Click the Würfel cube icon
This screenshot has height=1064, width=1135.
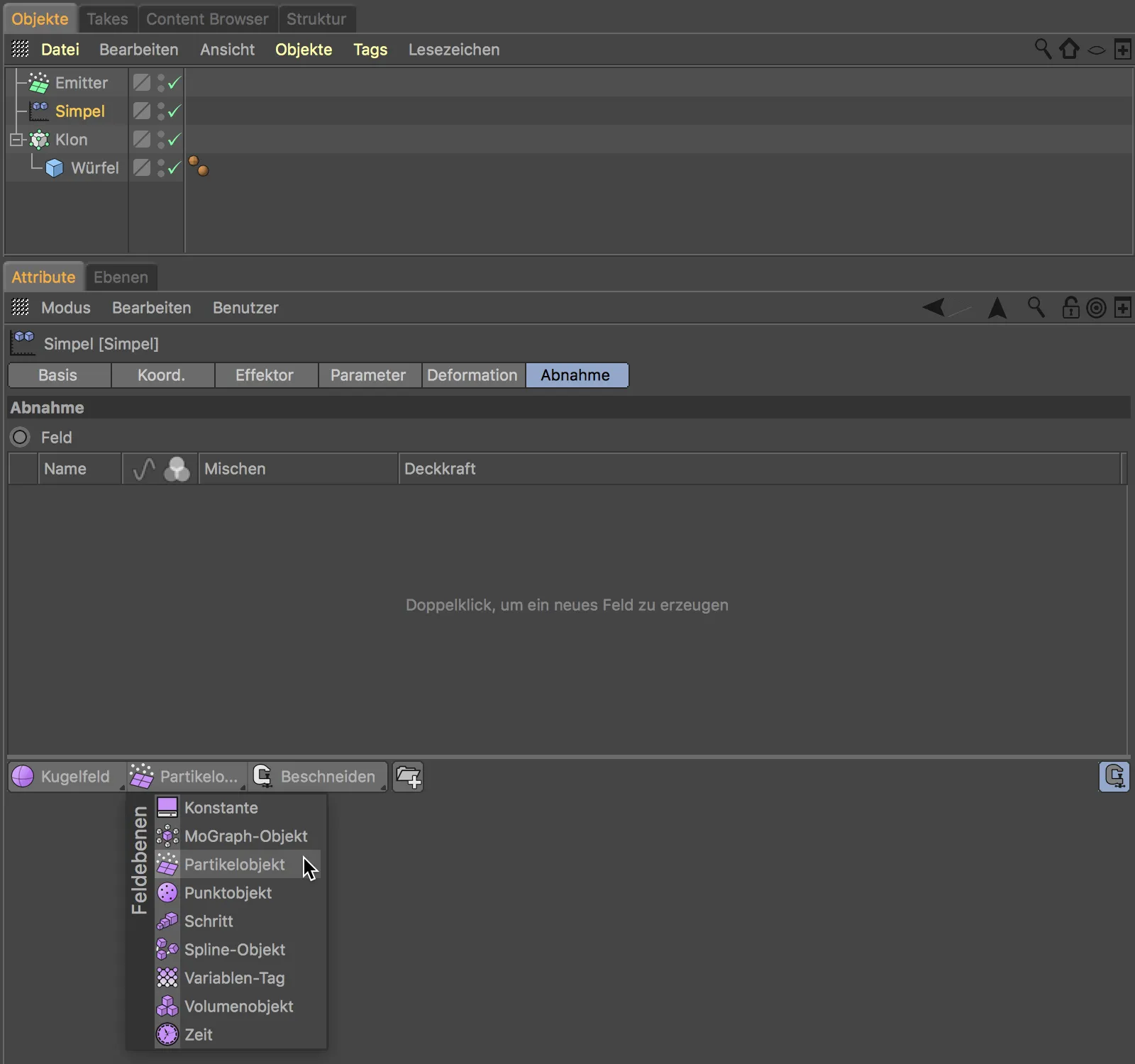[55, 168]
